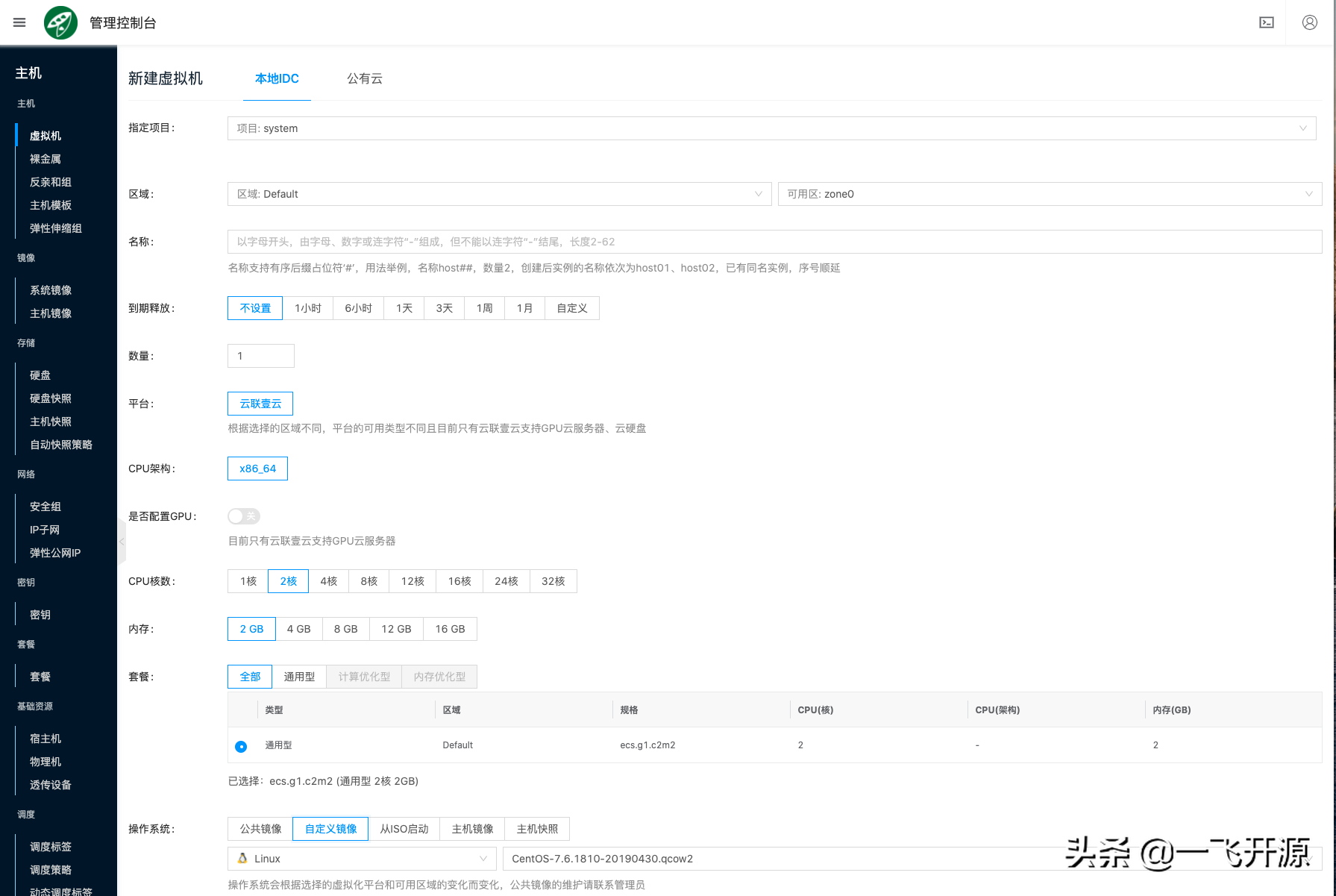This screenshot has width=1336, height=896.
Task: Open 密钥 item in the sidebar
Action: coord(40,615)
